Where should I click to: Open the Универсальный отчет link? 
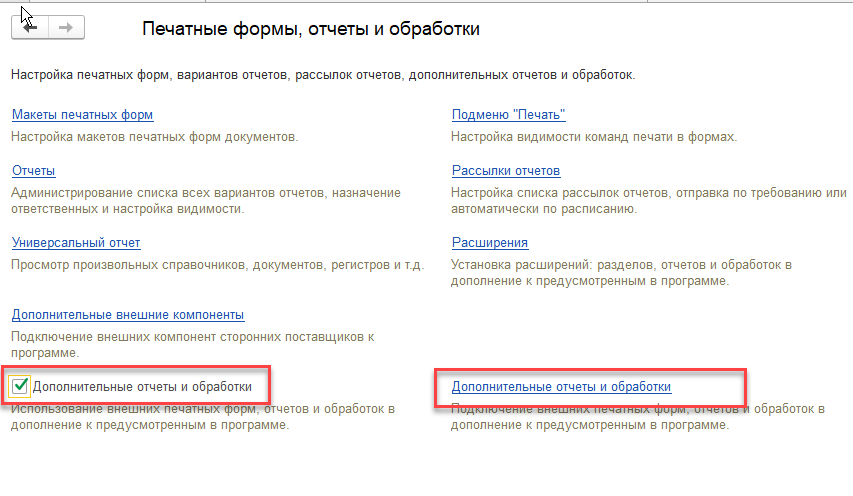76,243
